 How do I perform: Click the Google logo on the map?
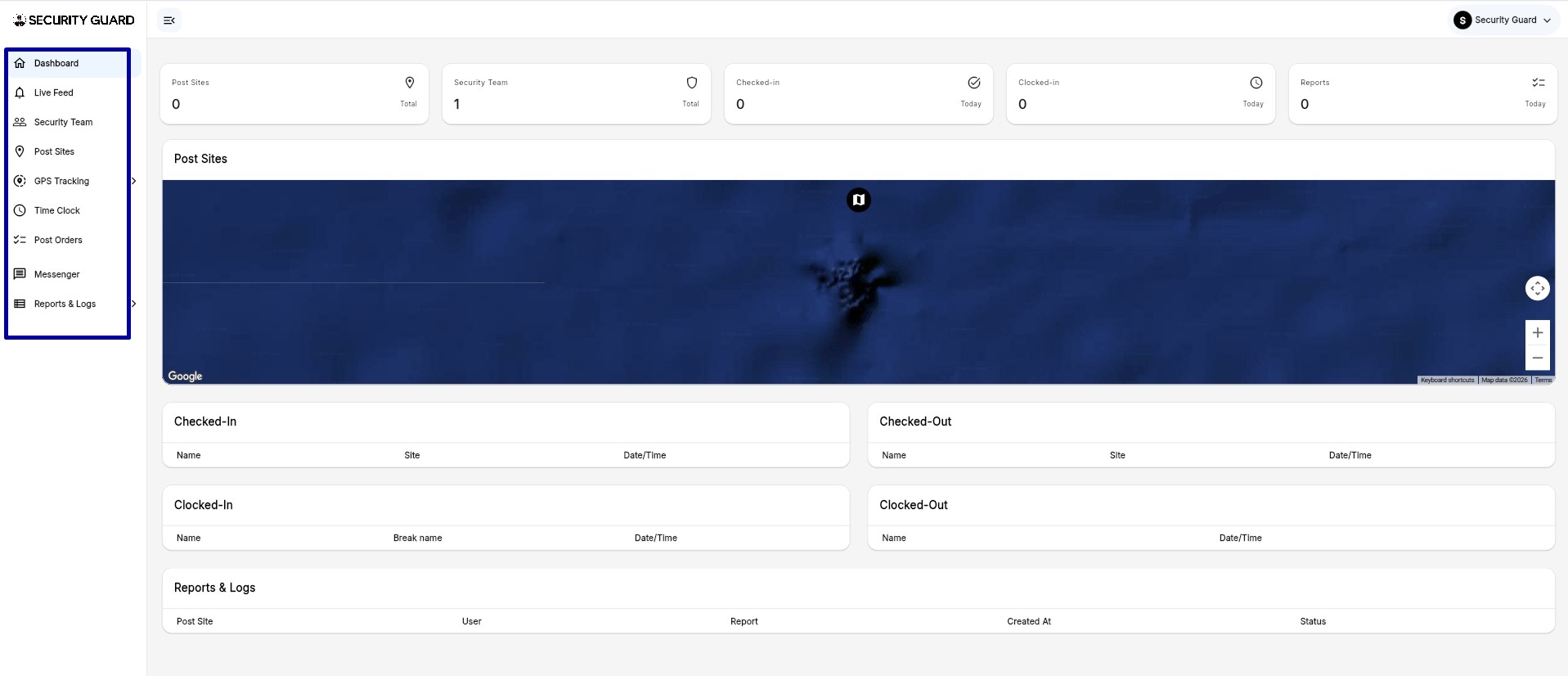(185, 376)
